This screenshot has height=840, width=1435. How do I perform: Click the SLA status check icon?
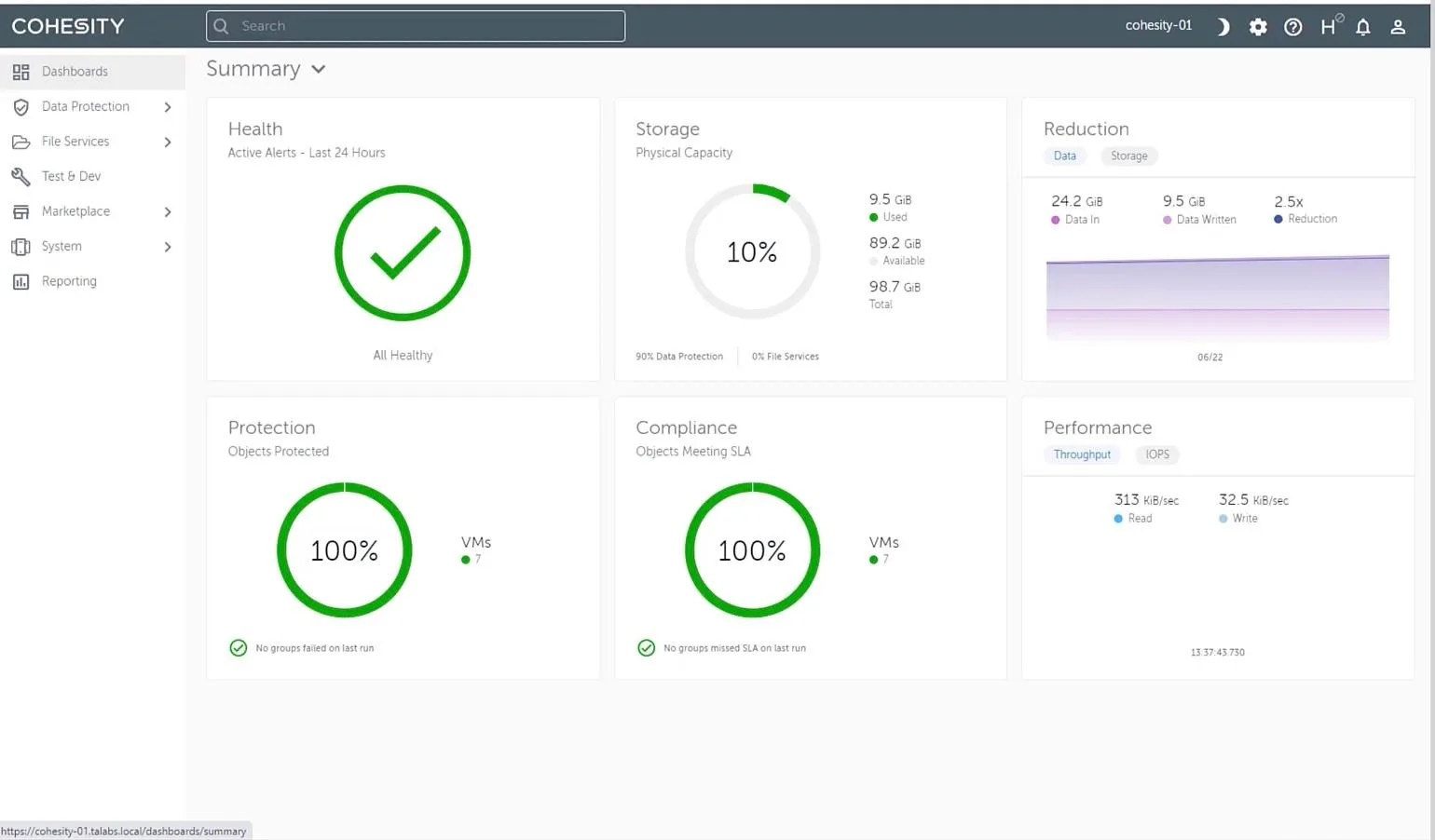point(646,648)
